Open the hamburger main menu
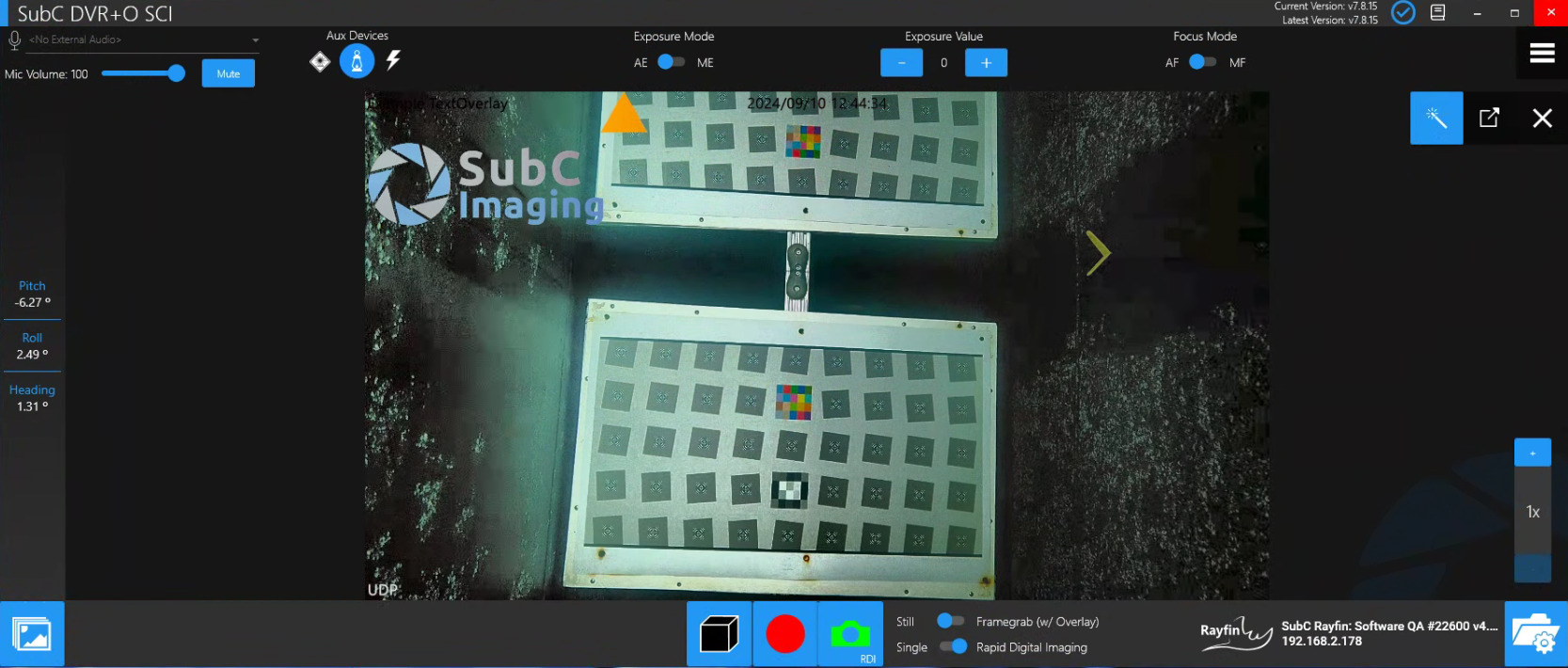 pos(1542,54)
